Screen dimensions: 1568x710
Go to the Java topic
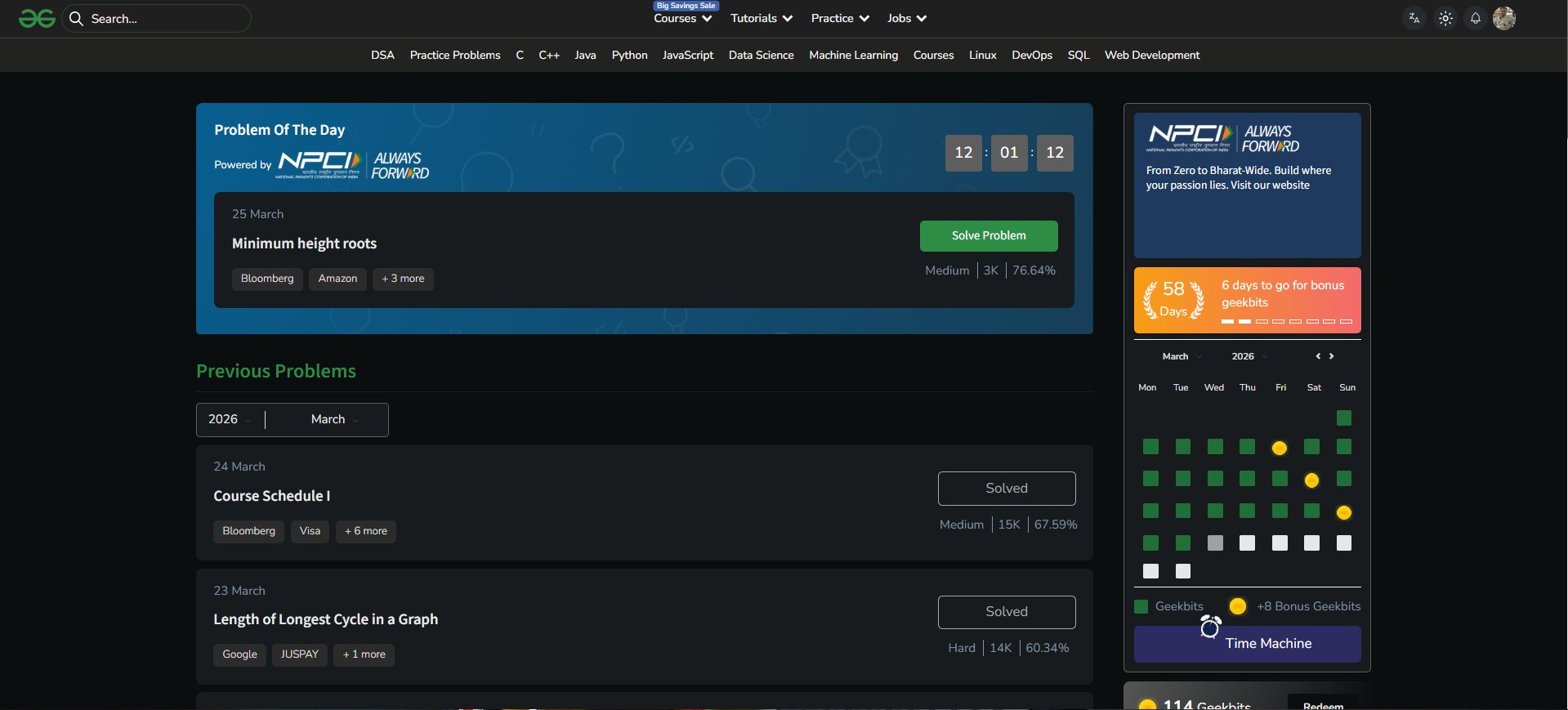click(585, 55)
